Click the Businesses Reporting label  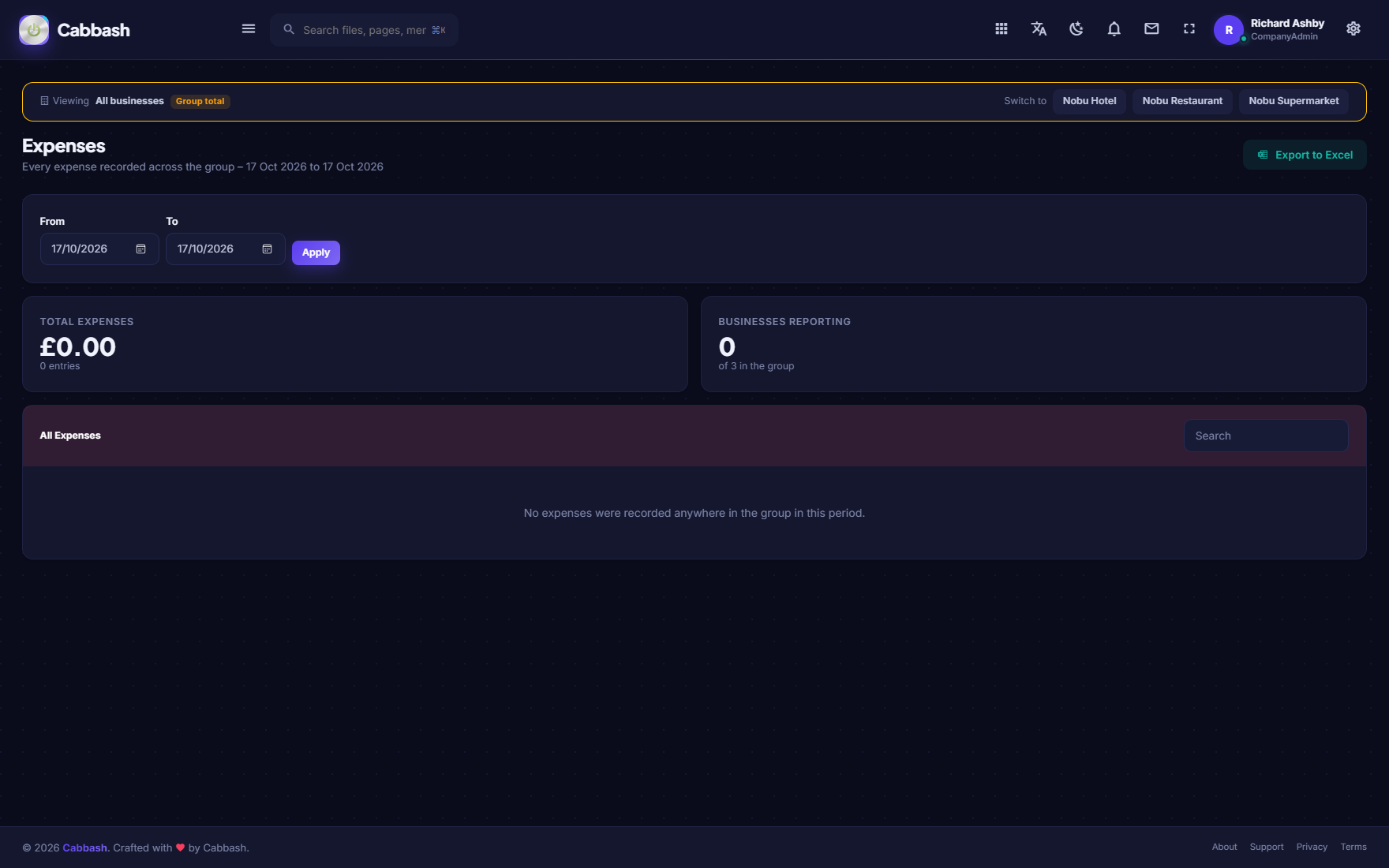[784, 322]
